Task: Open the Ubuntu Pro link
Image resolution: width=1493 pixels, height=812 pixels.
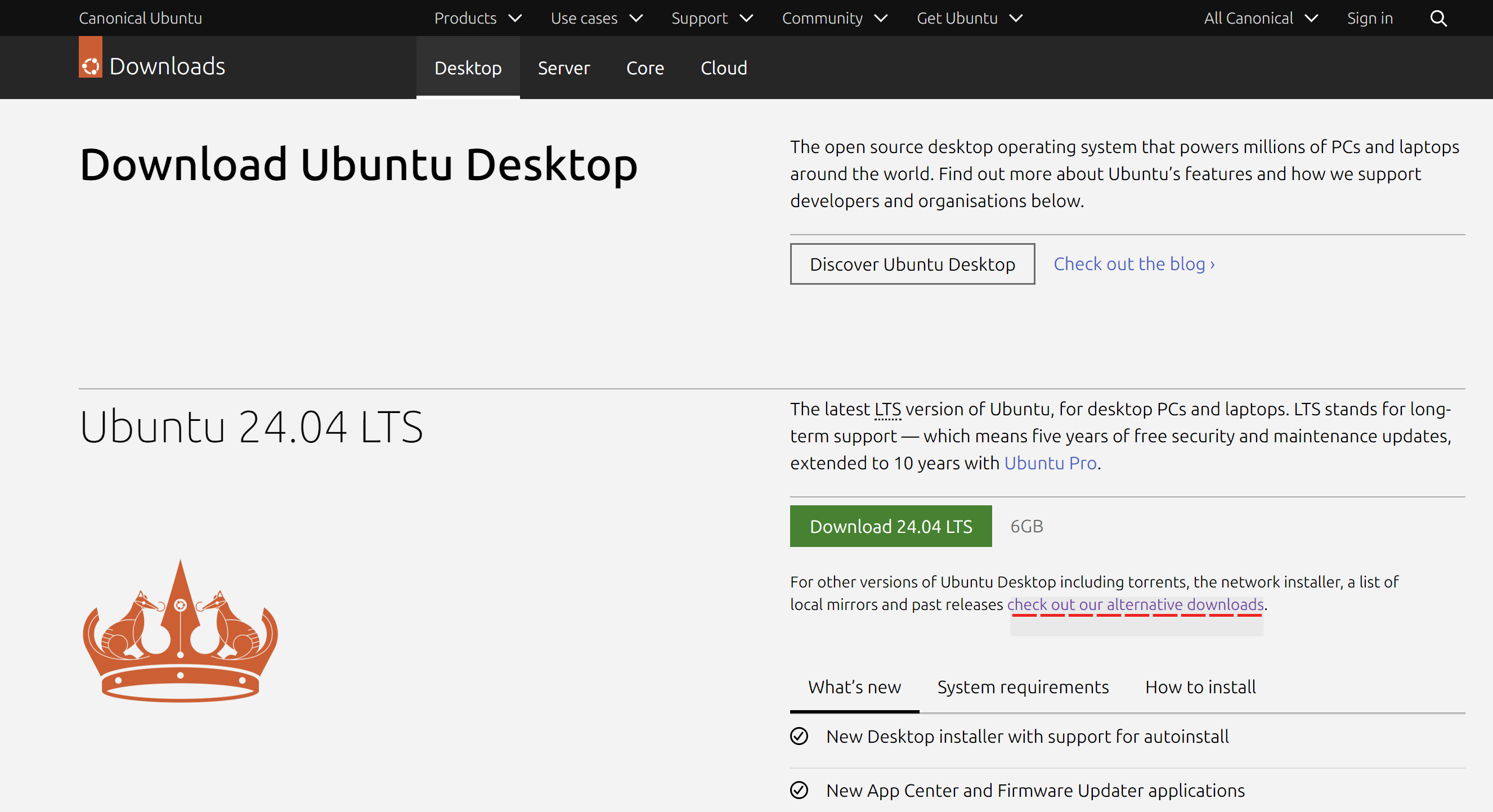Action: click(1050, 463)
